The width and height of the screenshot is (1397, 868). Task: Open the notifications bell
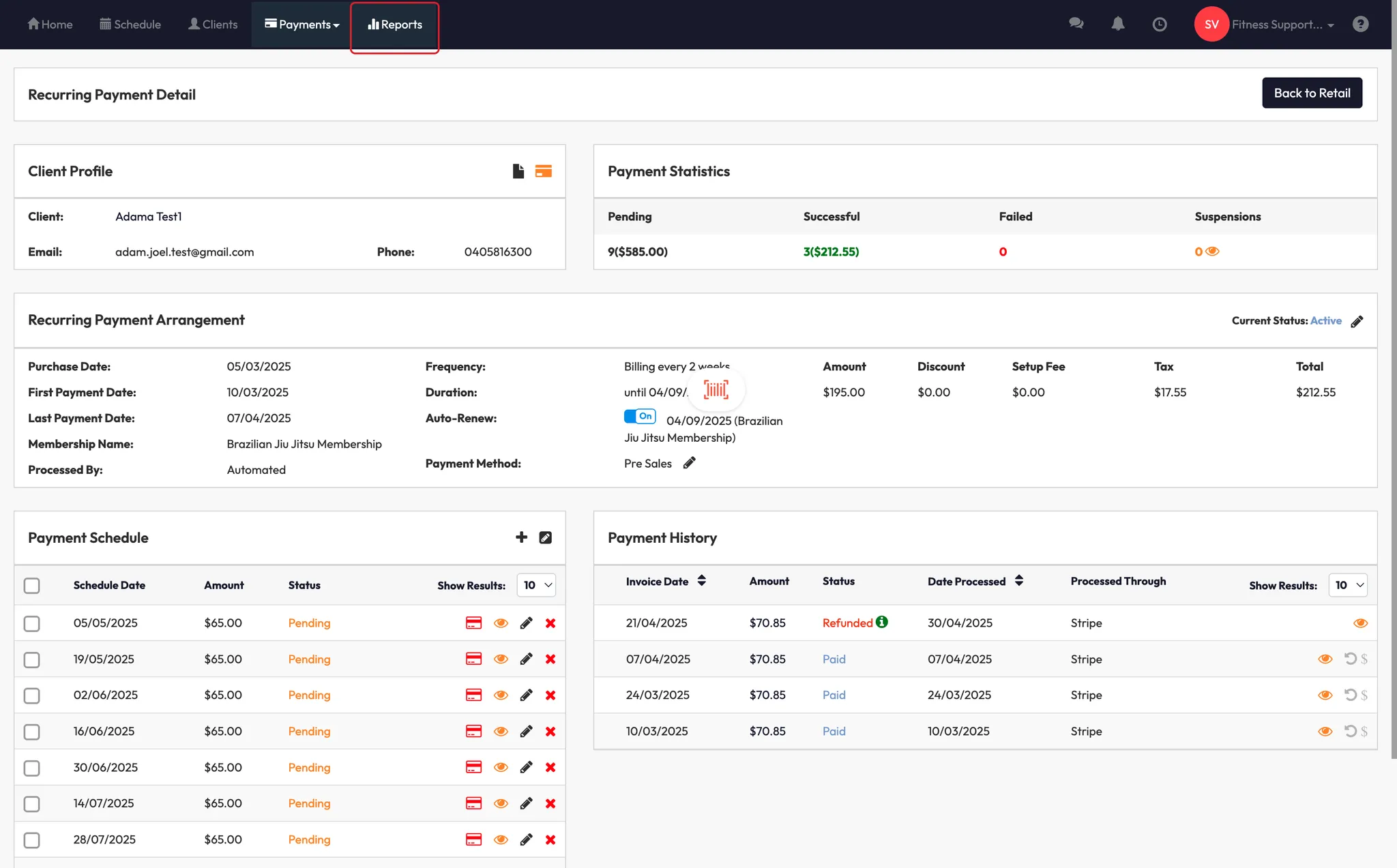1117,25
